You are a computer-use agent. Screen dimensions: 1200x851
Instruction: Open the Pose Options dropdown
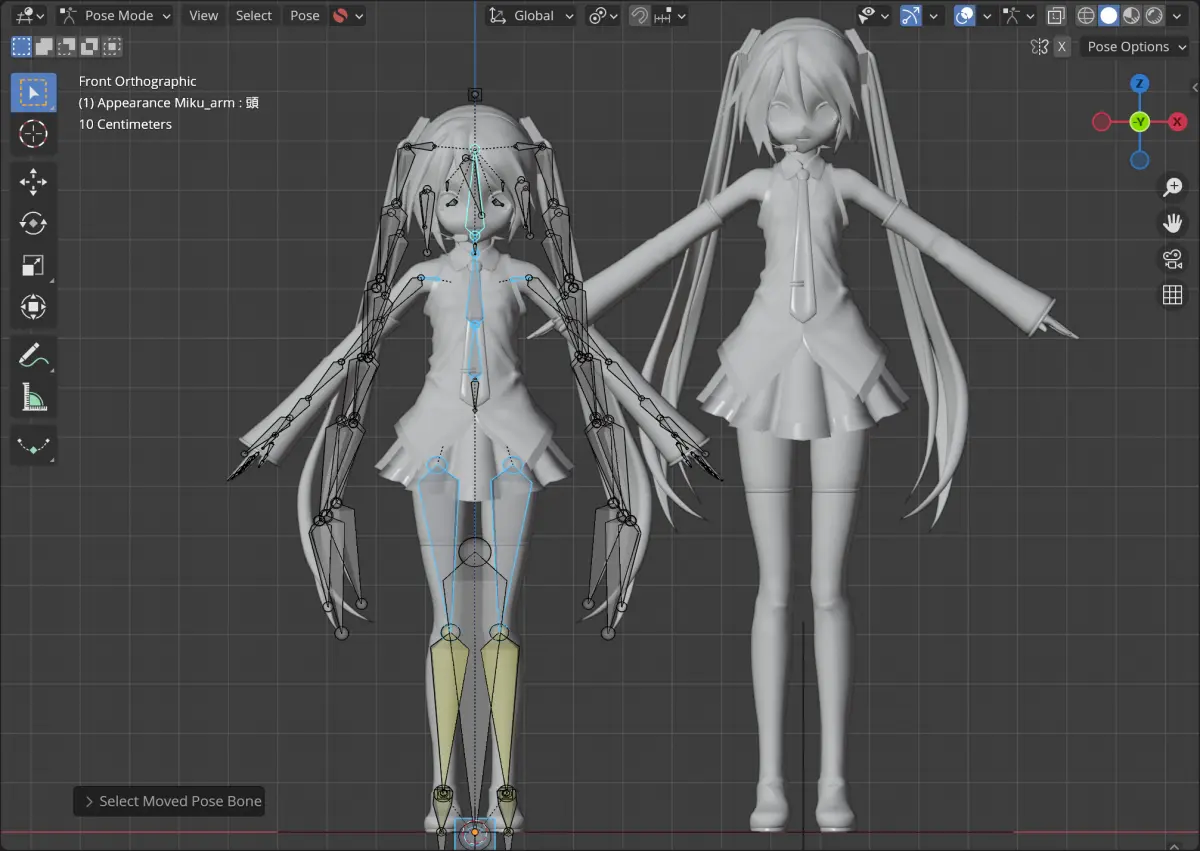coord(1135,46)
